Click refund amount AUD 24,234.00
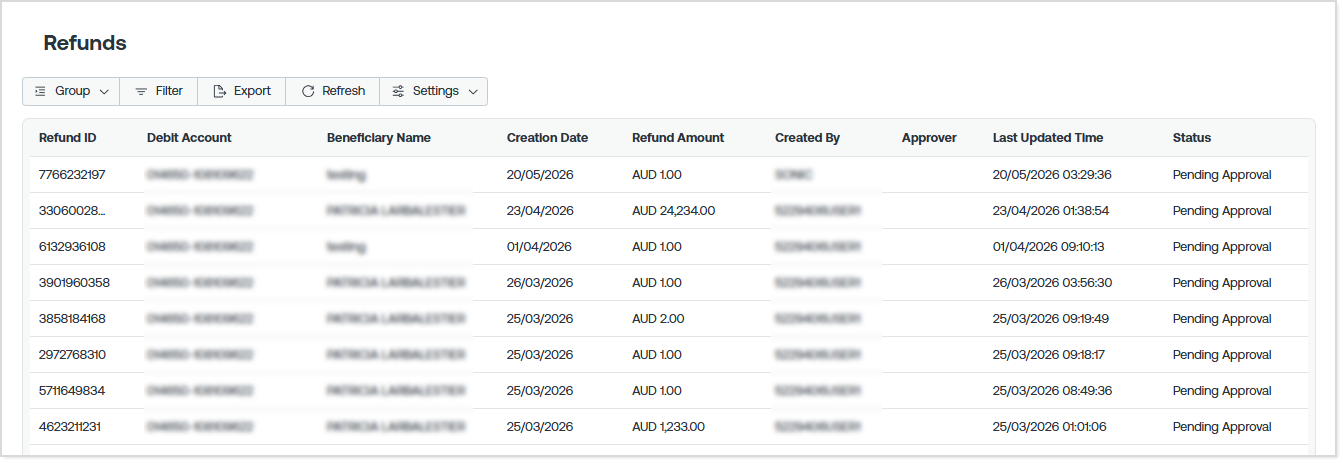This screenshot has height=463, width=1343. click(x=674, y=211)
